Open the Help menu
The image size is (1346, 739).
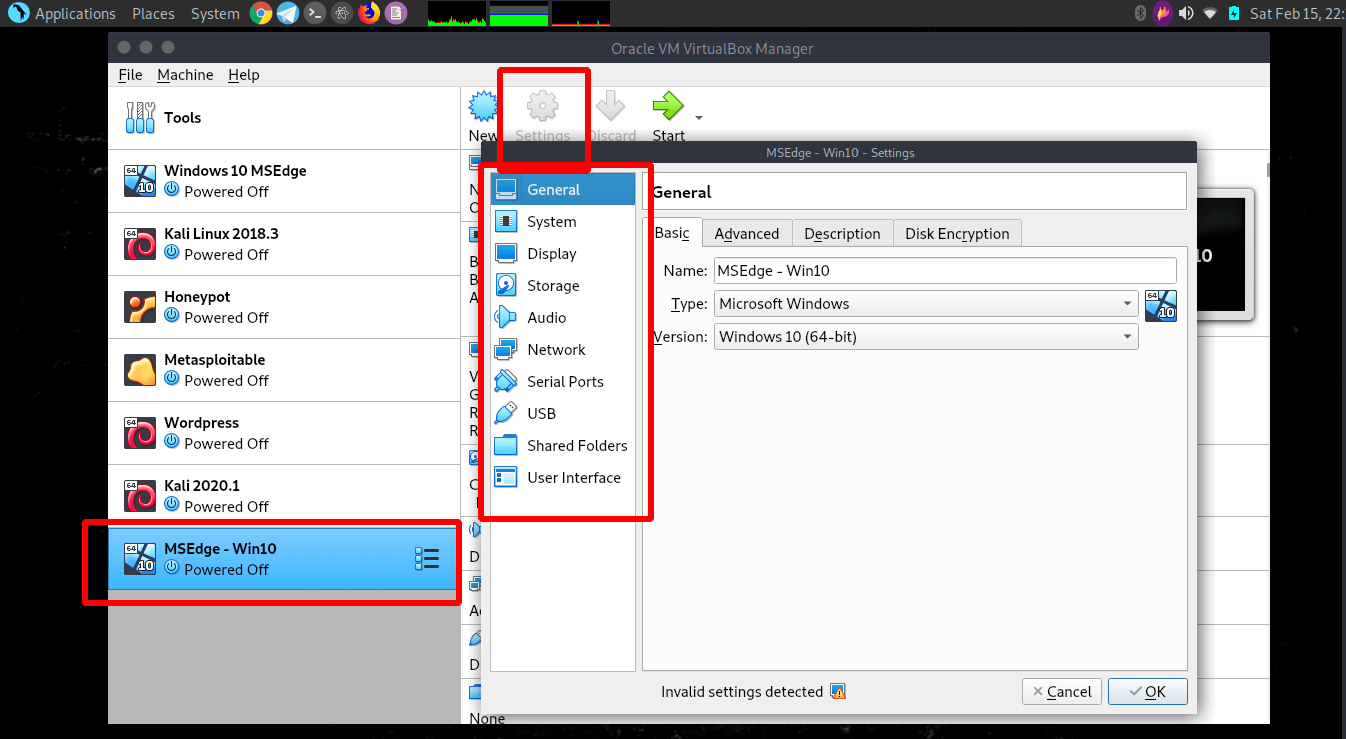[243, 75]
